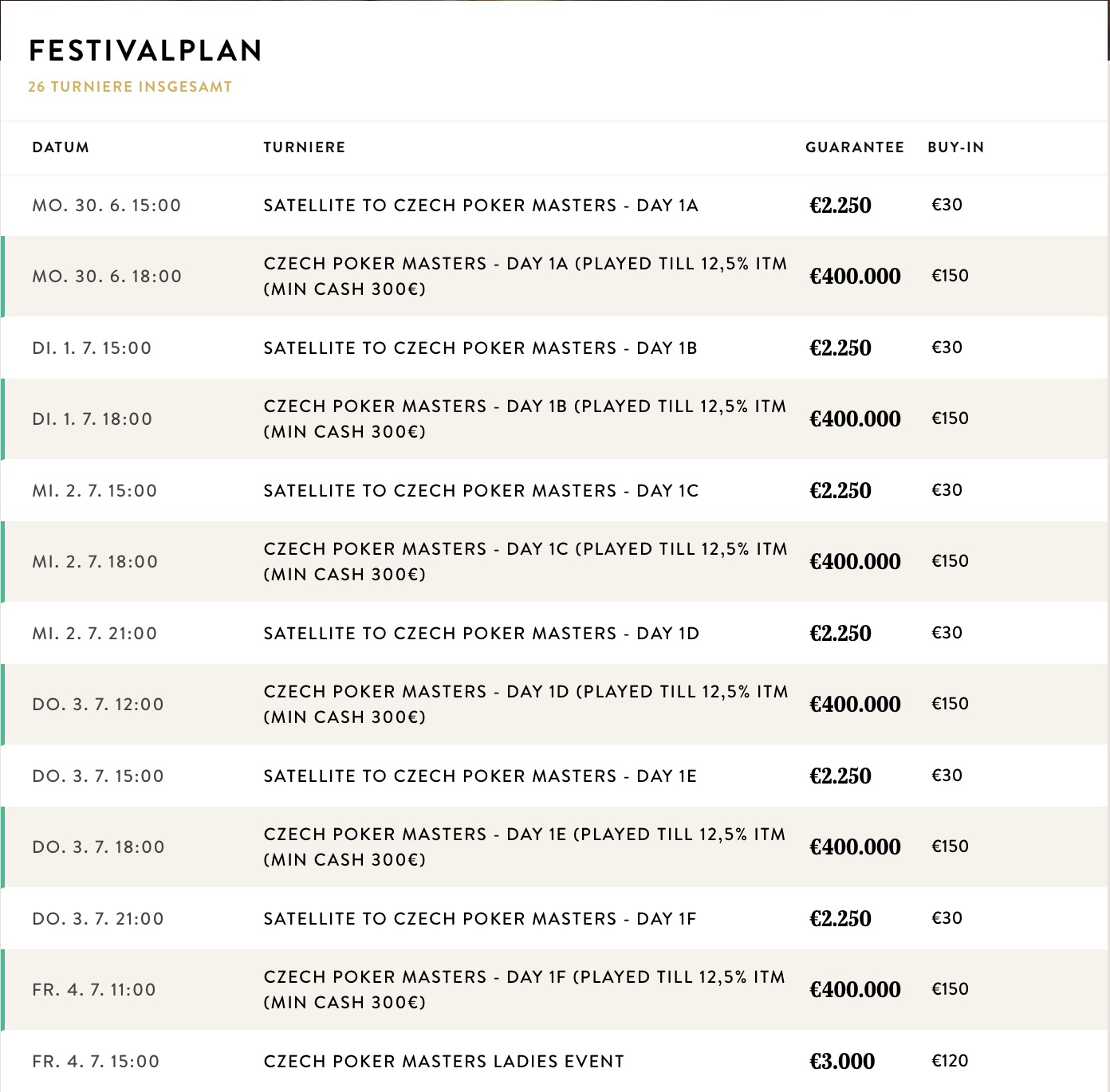Open Satellite to Czech Poker Masters Day 1A
Screen dimensions: 1110x1092
tap(481, 206)
